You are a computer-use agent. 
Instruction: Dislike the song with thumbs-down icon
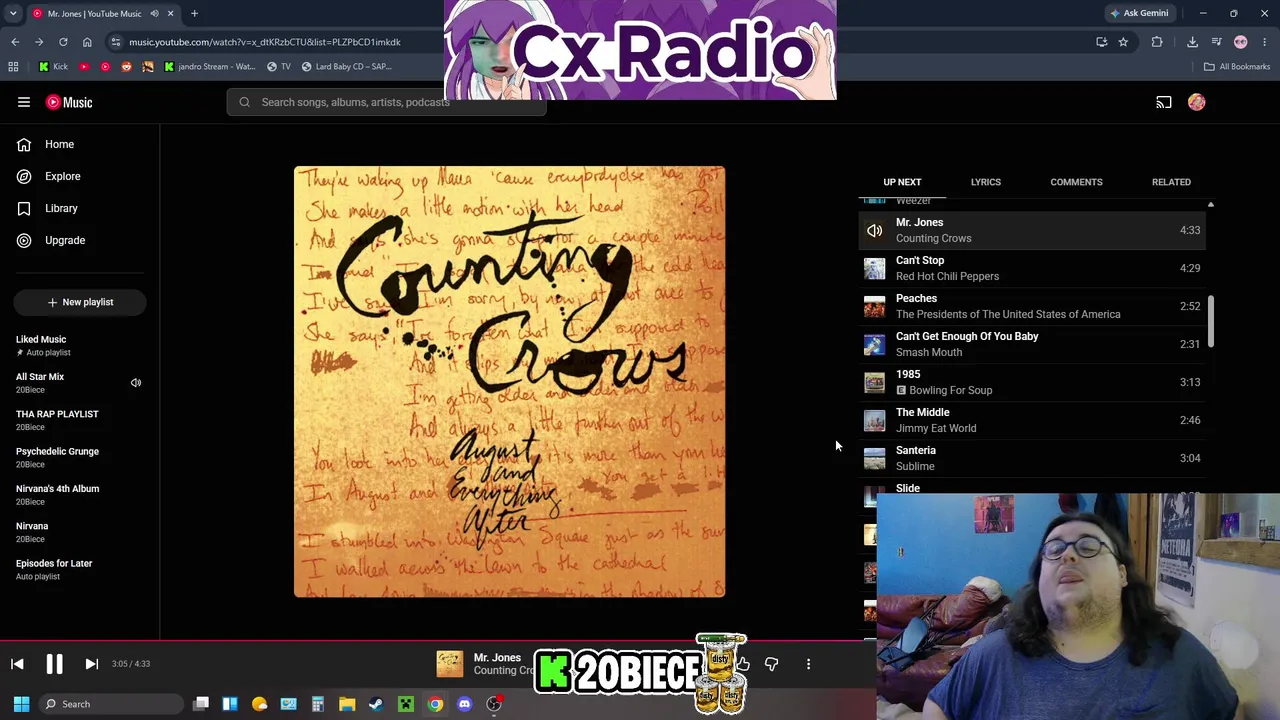click(x=771, y=664)
